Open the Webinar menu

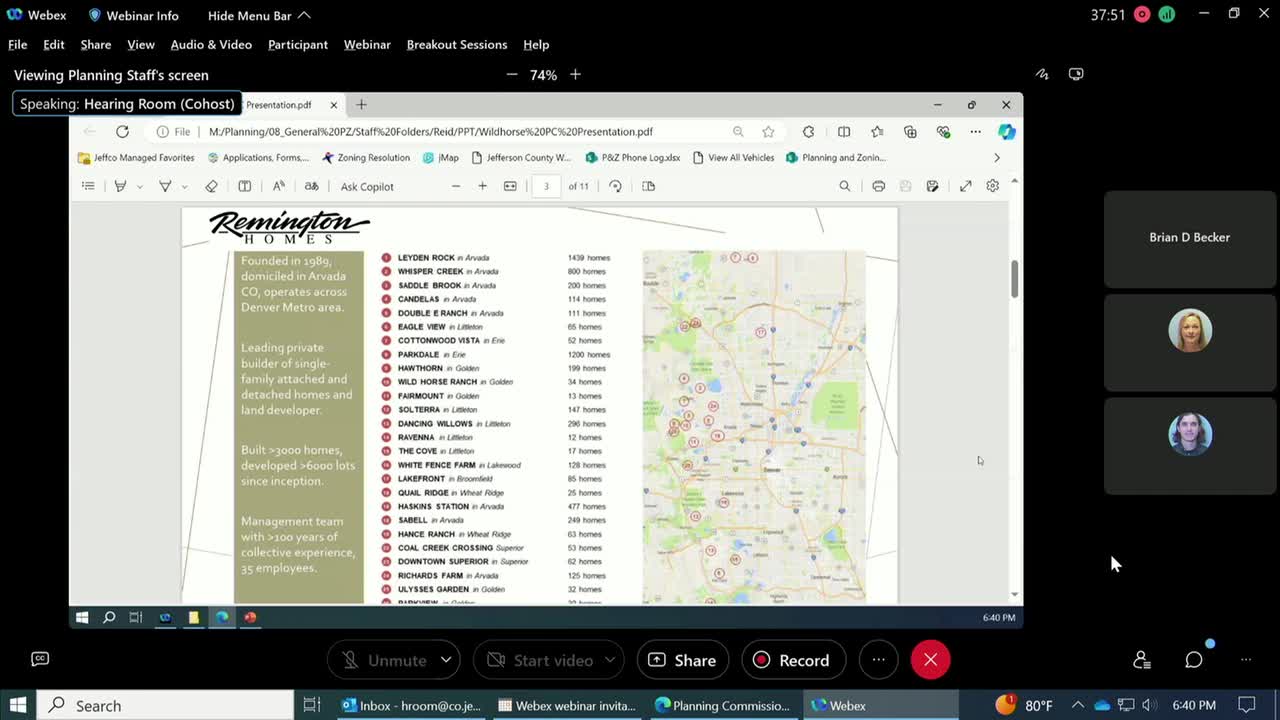pos(367,44)
